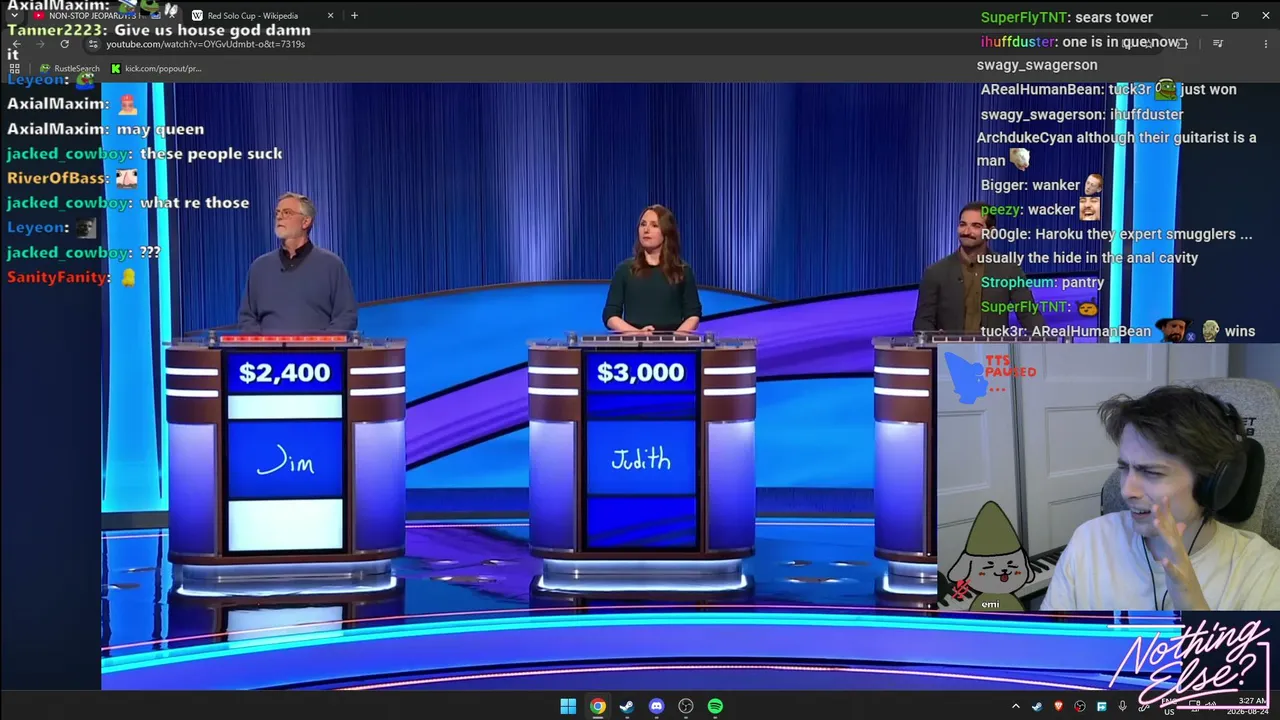Image resolution: width=1280 pixels, height=720 pixels.
Task: Open the RustleSearch bookmark
Action: (x=70, y=68)
